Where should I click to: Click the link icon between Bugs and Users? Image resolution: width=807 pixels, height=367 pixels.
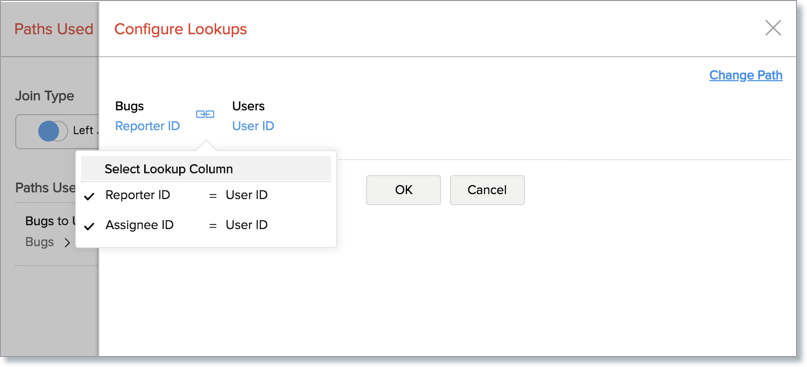tap(205, 114)
